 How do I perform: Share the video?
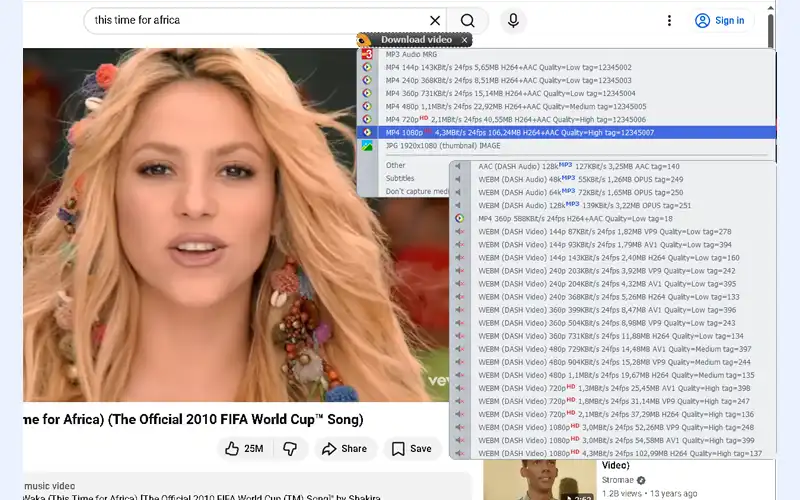click(345, 448)
